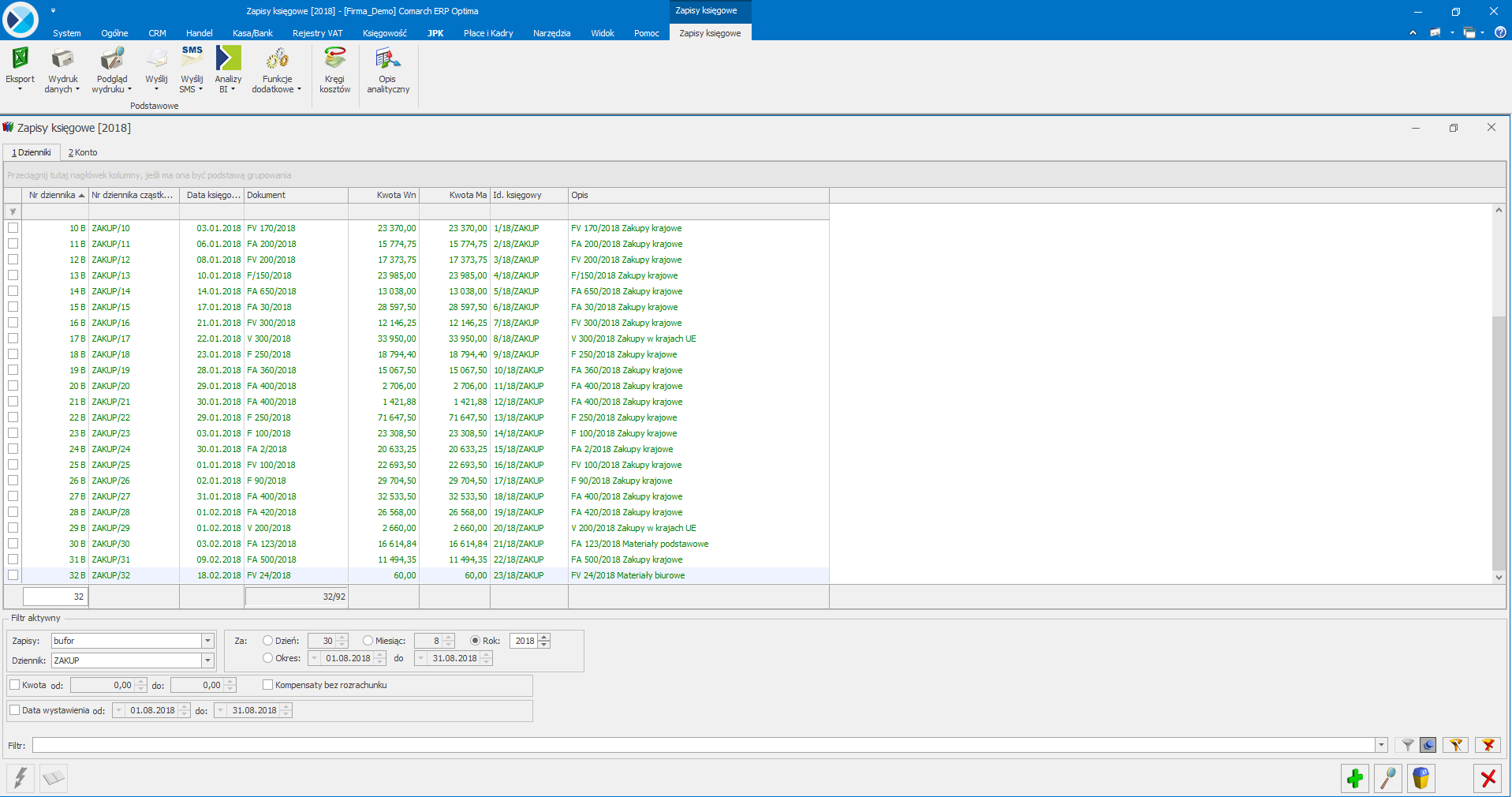Switch to the 2 Konto tab
The image size is (1512, 797).
coord(83,152)
